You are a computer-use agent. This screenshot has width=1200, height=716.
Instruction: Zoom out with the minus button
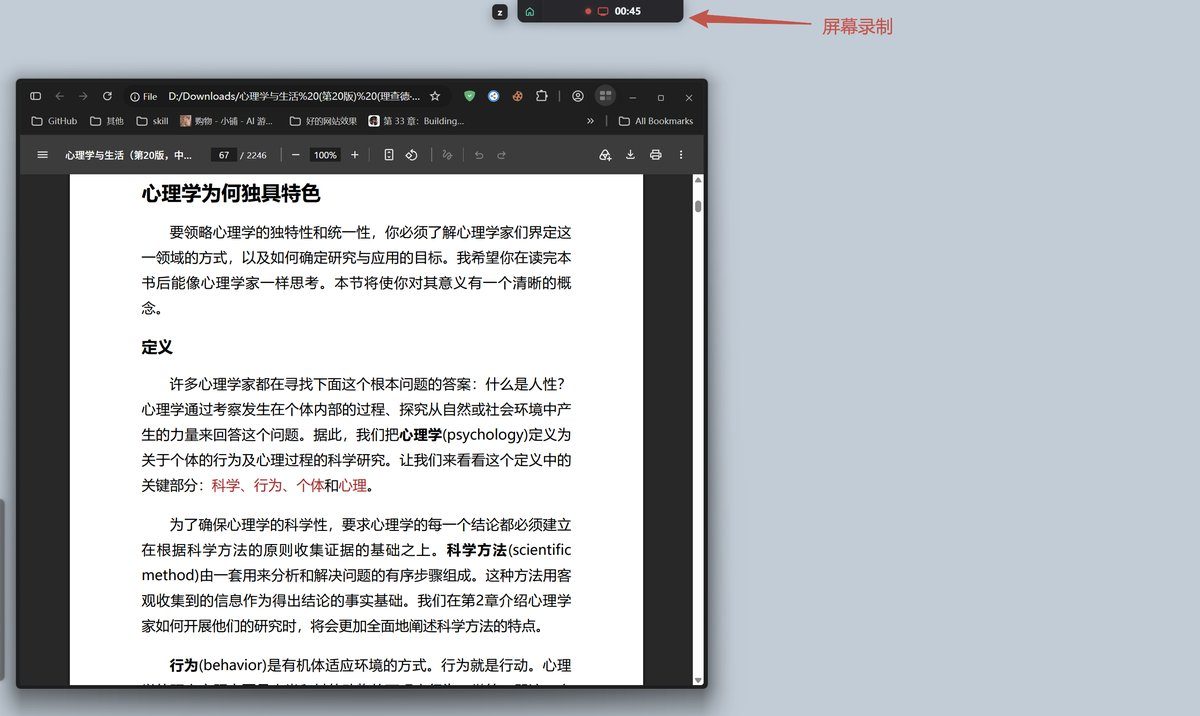295,155
